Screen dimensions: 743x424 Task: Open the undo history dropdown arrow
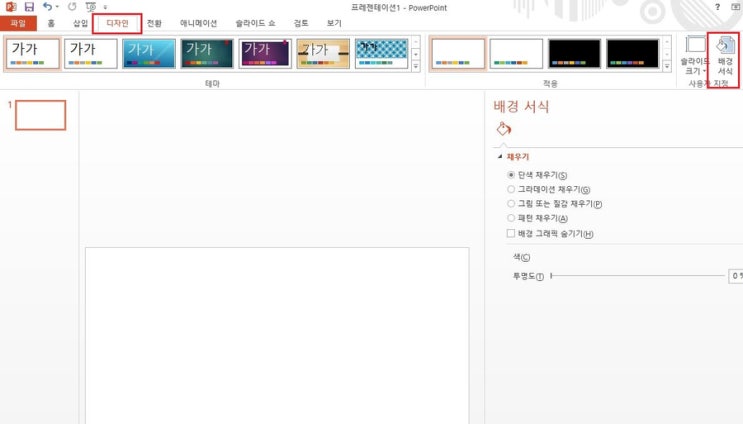(57, 7)
